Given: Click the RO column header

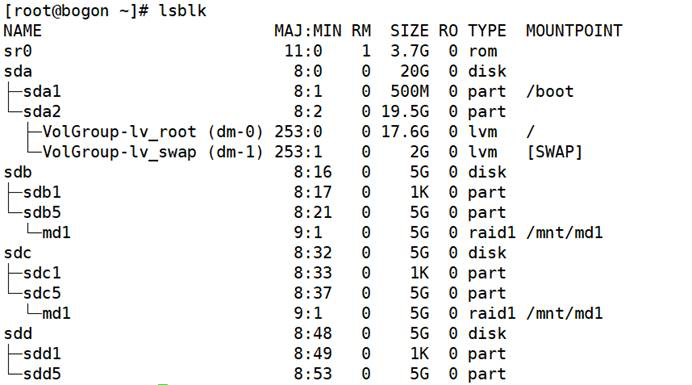Looking at the screenshot, I should pos(448,30).
